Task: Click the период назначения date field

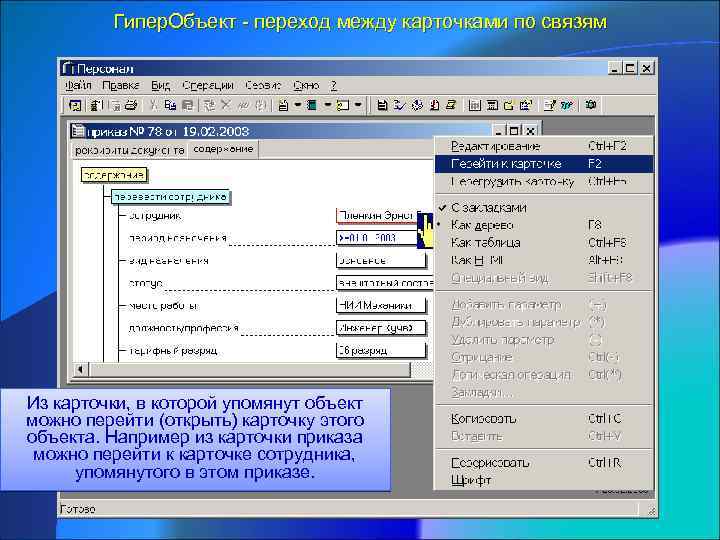Action: tap(377, 238)
